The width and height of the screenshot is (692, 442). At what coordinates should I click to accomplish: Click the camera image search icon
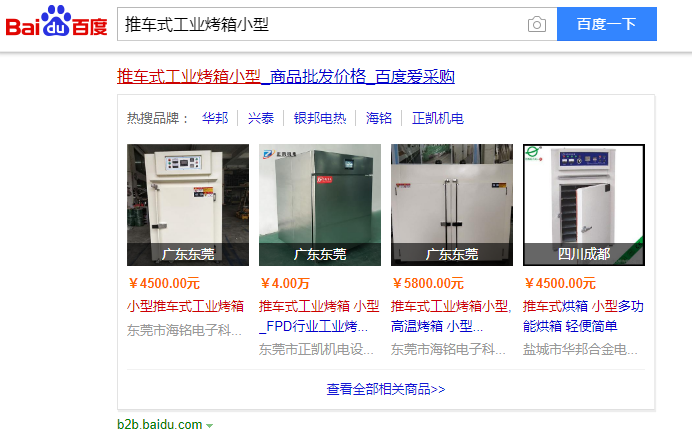pyautogui.click(x=537, y=24)
